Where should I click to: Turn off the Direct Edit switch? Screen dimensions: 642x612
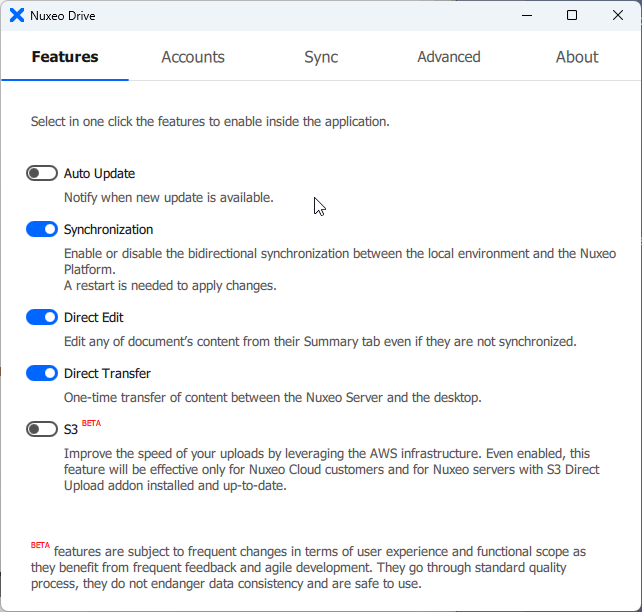42,317
